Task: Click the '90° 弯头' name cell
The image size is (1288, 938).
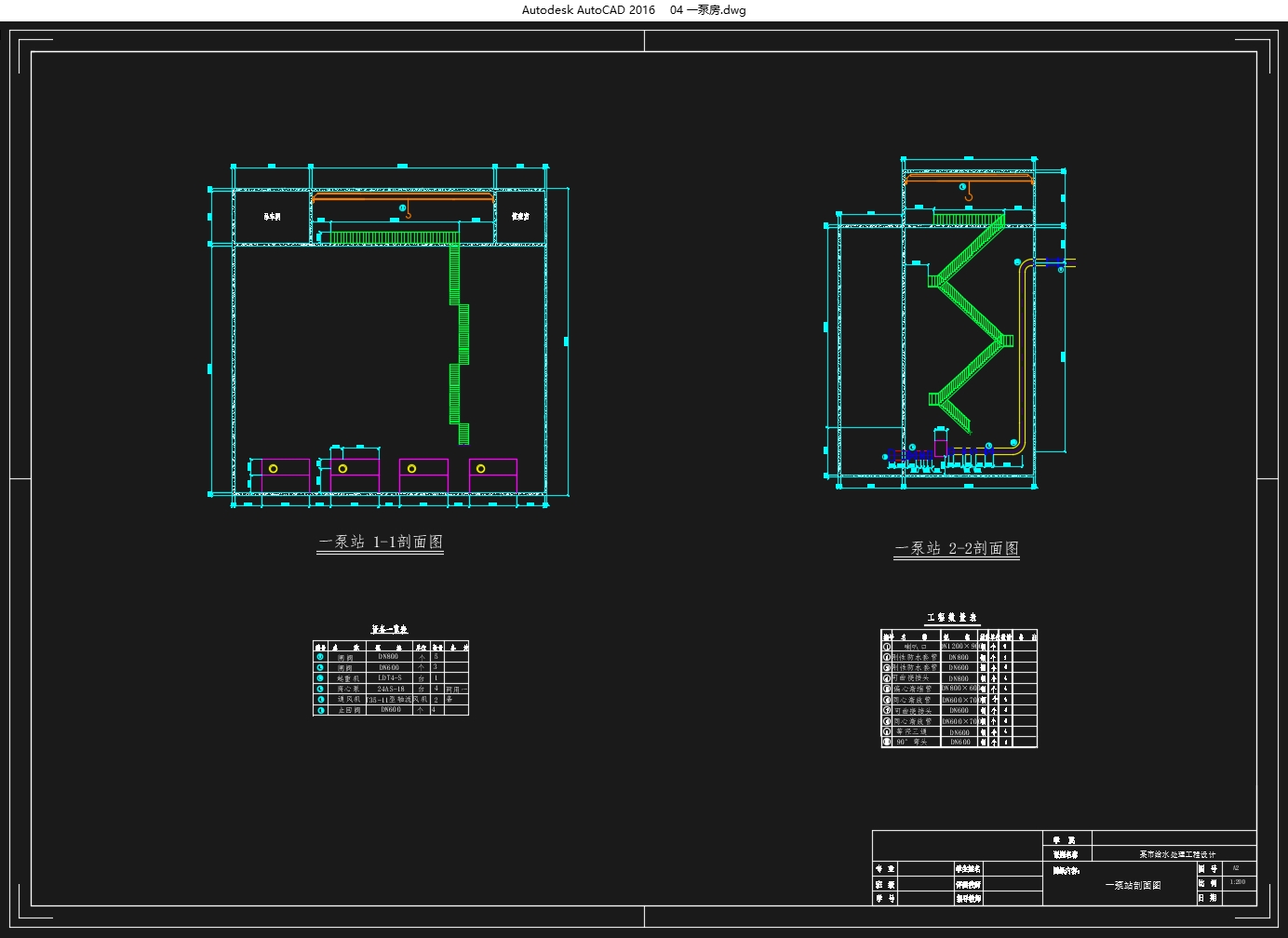Action: (x=912, y=742)
